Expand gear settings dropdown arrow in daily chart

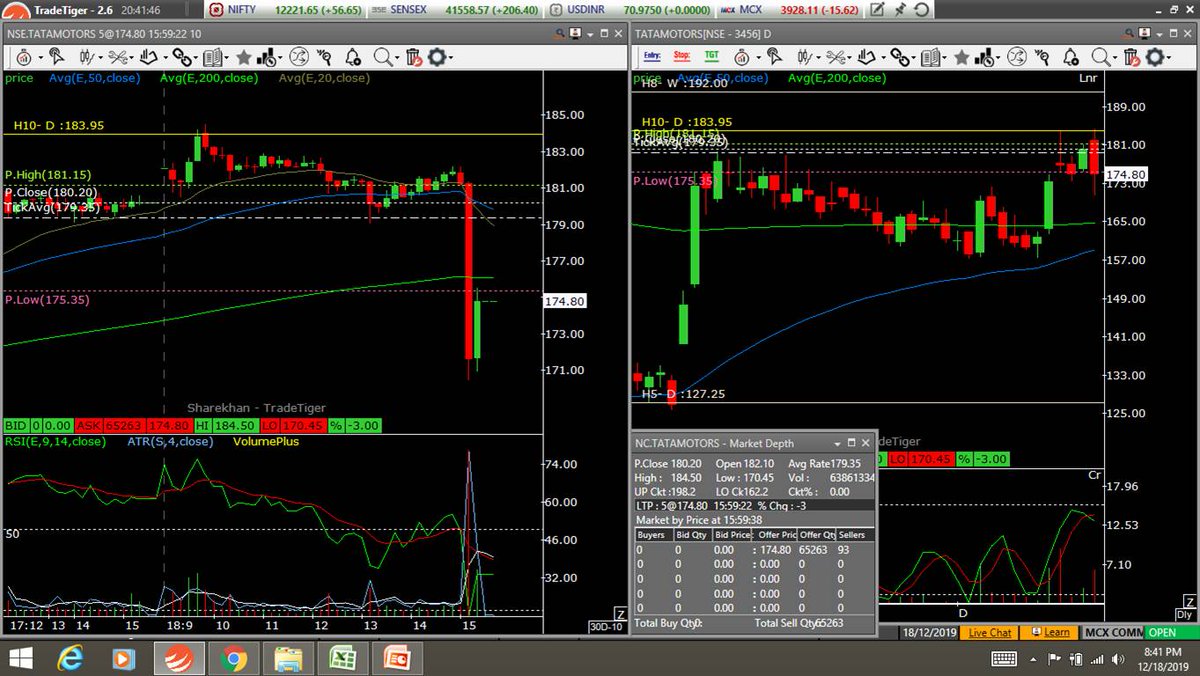coord(1170,58)
